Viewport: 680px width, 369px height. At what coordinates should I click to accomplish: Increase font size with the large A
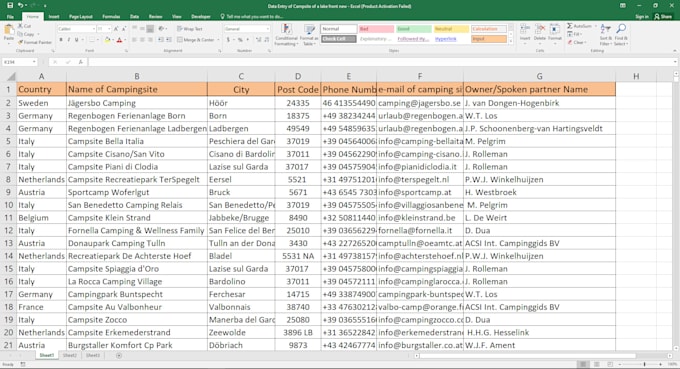click(116, 29)
